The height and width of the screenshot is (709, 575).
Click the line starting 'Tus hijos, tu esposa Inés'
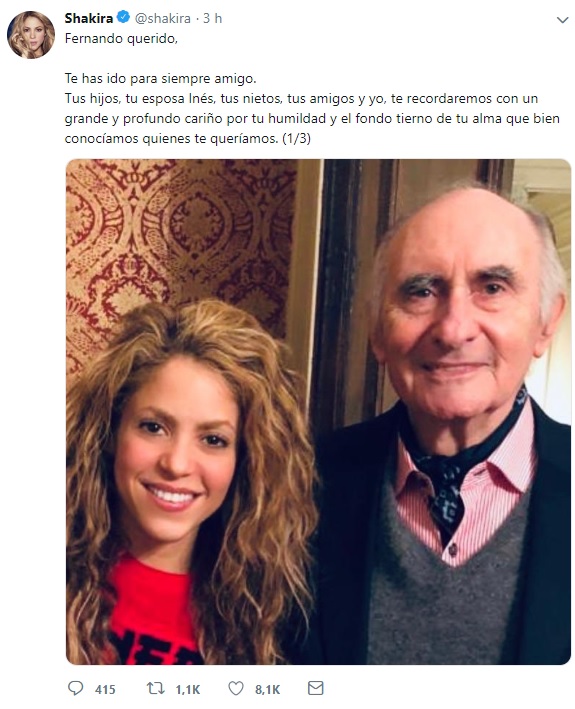coord(301,99)
